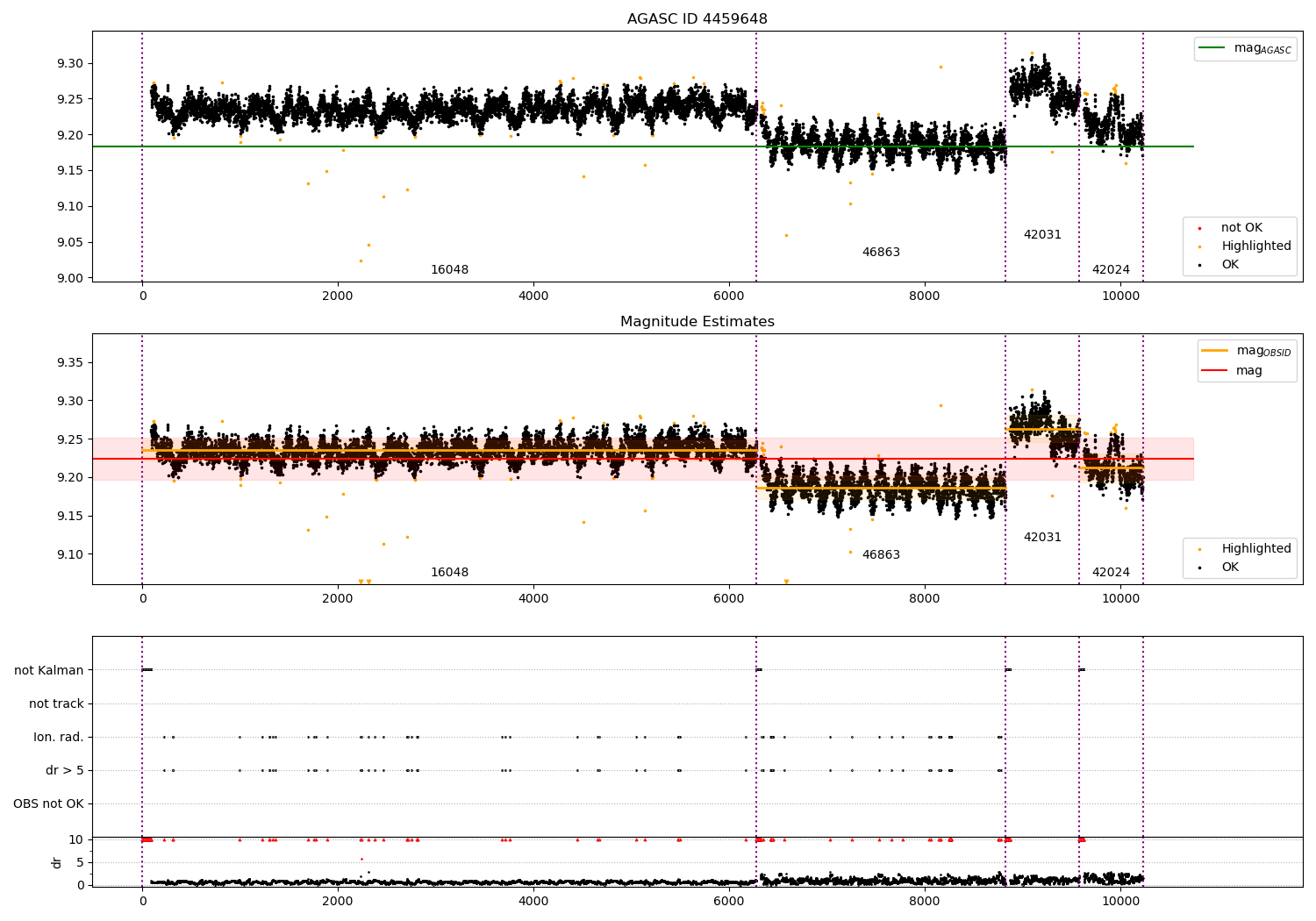Click the 9.10 y-tick in middle plot
The width and height of the screenshot is (1316, 921).
[x=70, y=554]
